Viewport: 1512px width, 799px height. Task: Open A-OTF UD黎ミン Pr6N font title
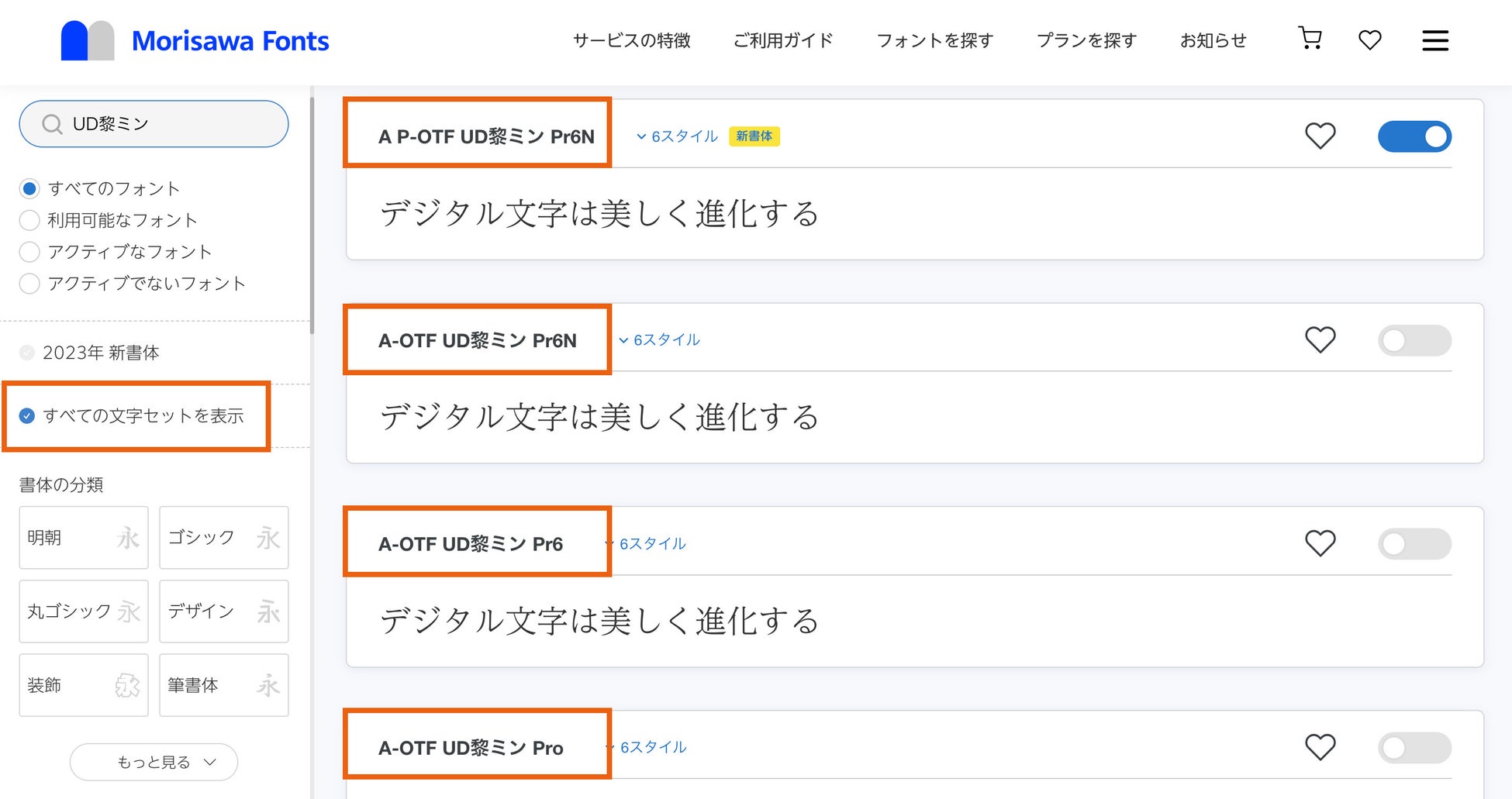pos(478,340)
